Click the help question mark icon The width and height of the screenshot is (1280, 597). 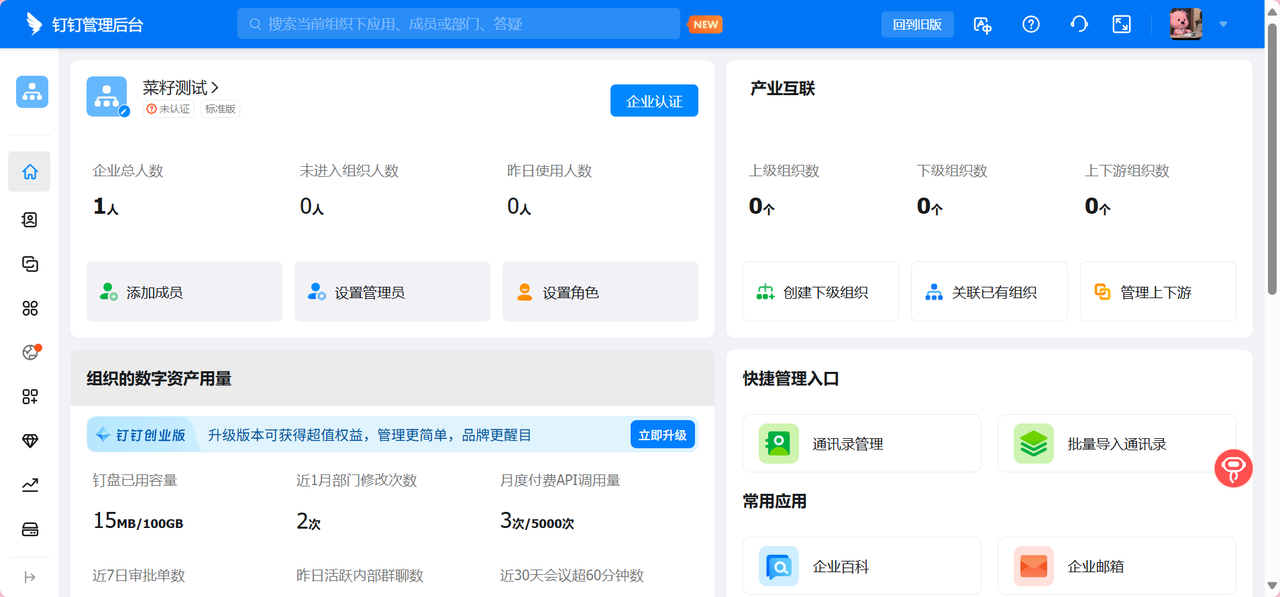[x=1031, y=24]
